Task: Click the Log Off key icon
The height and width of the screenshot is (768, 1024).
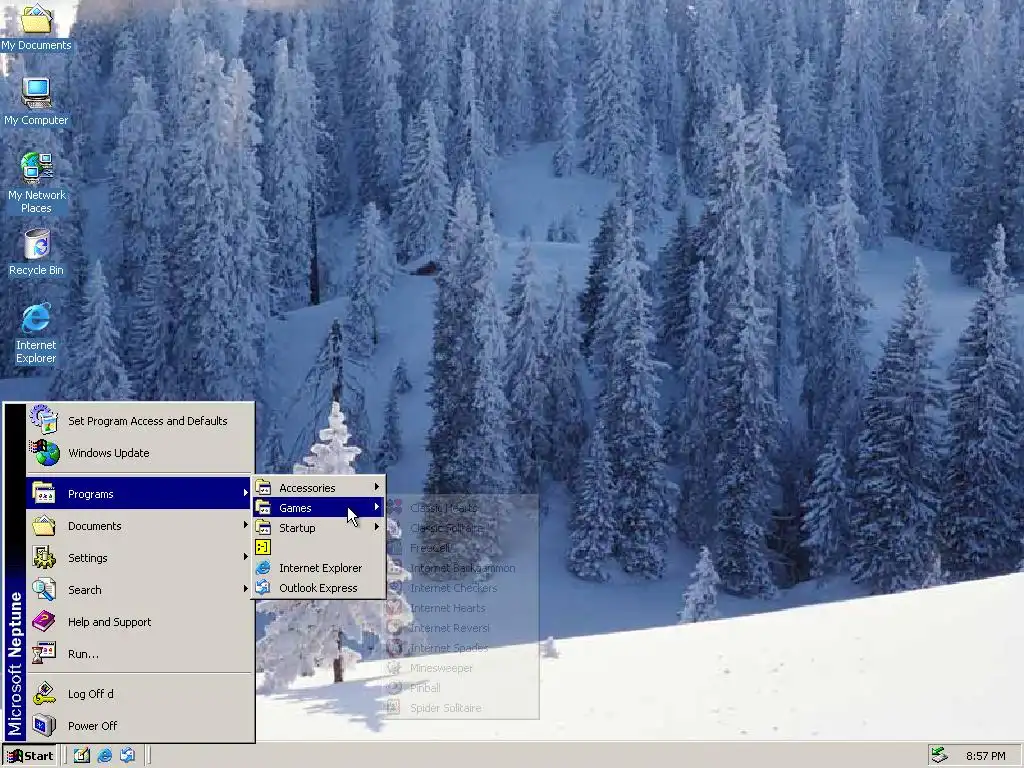Action: (x=44, y=694)
